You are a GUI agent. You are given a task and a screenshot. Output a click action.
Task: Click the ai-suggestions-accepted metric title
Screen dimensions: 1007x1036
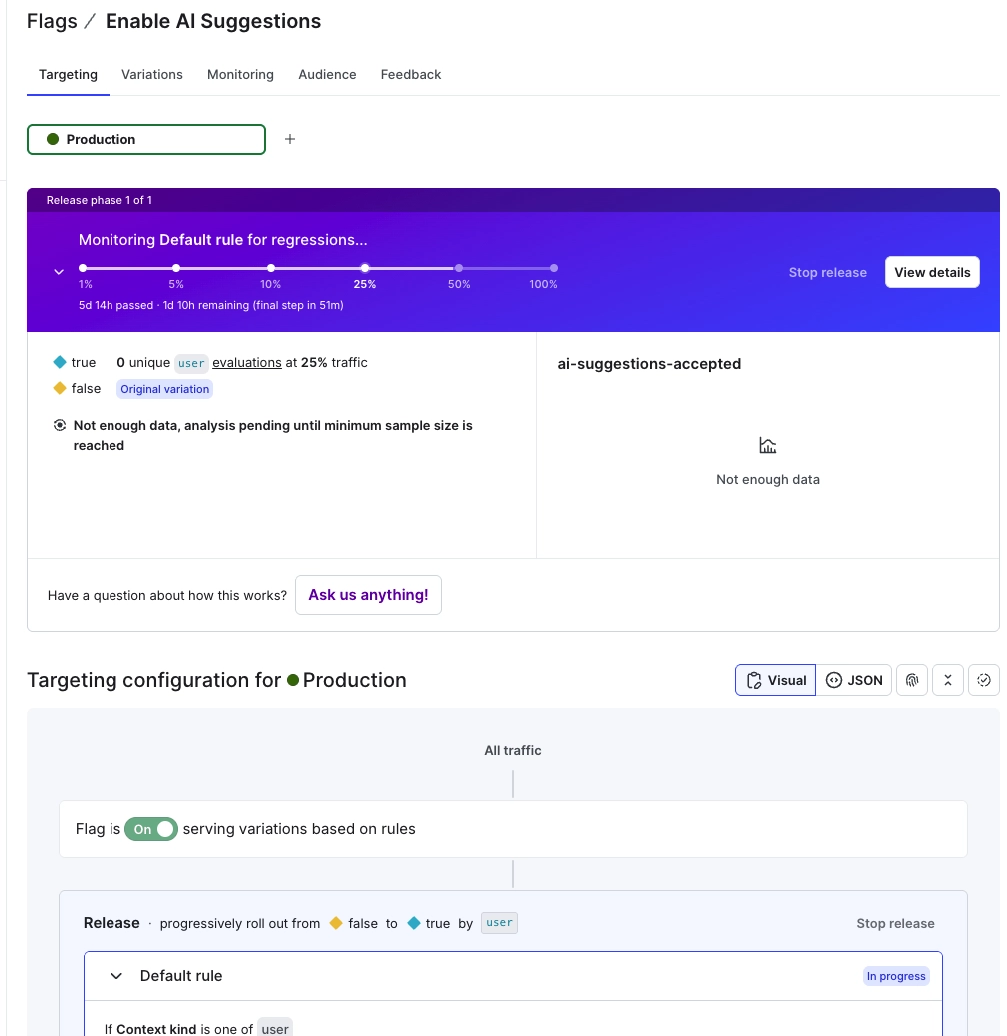click(649, 364)
